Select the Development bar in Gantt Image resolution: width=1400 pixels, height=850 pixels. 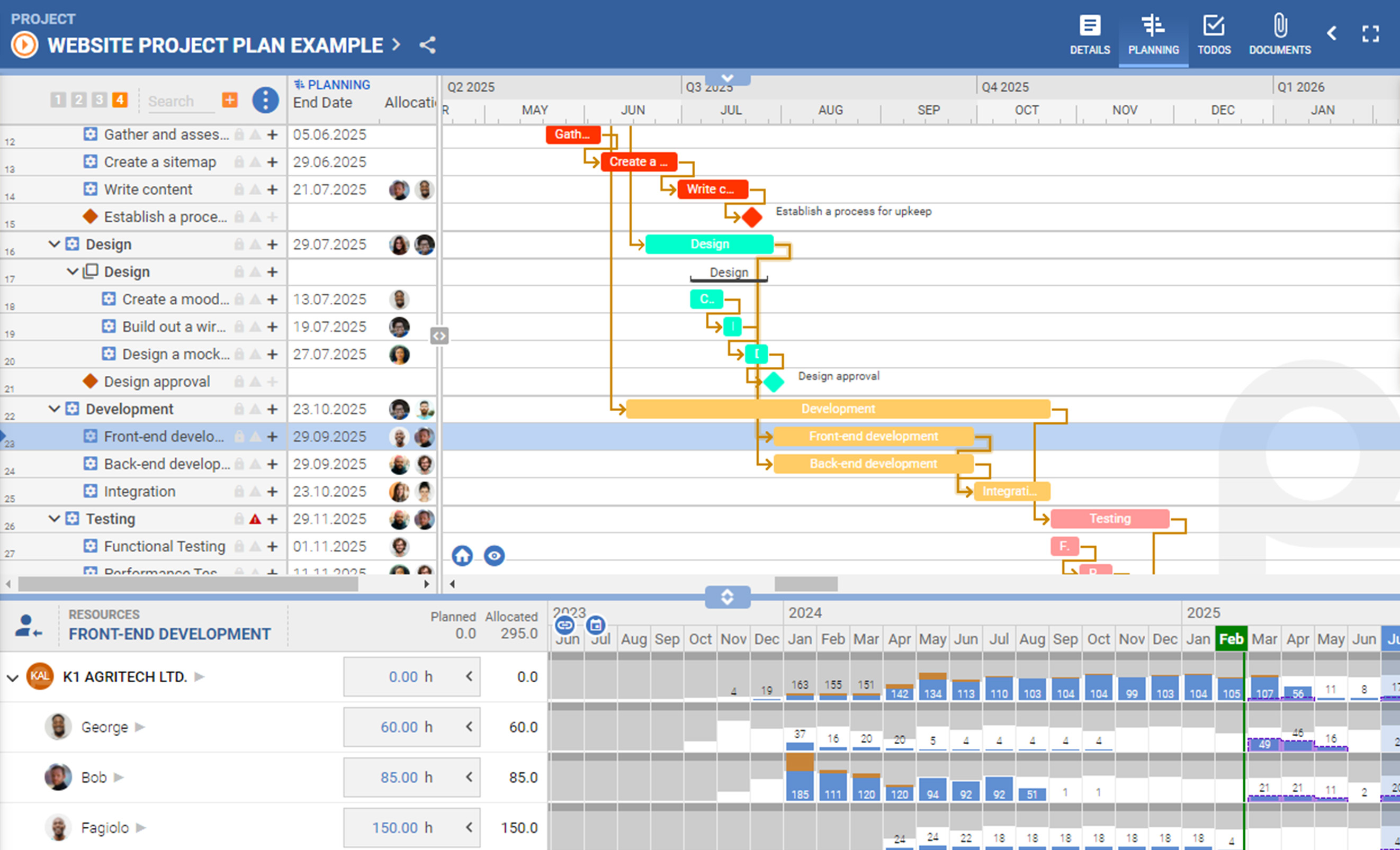click(x=838, y=409)
